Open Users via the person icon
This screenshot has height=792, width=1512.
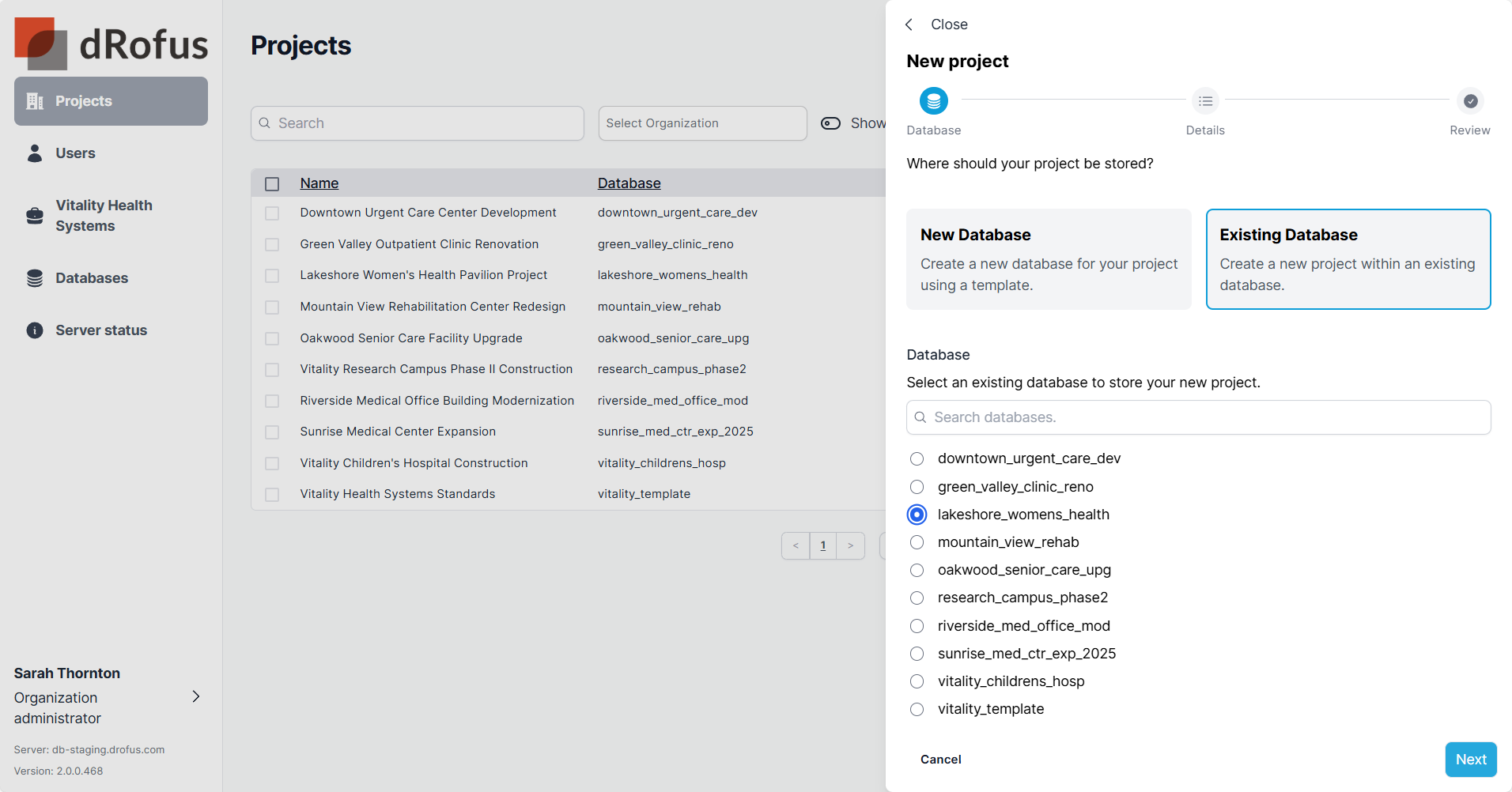35,153
